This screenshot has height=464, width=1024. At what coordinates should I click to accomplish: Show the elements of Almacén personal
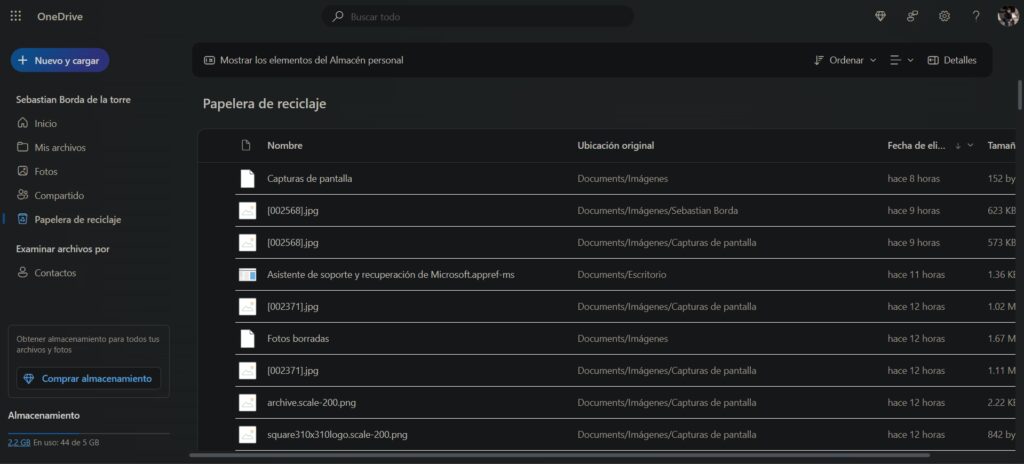tap(303, 60)
